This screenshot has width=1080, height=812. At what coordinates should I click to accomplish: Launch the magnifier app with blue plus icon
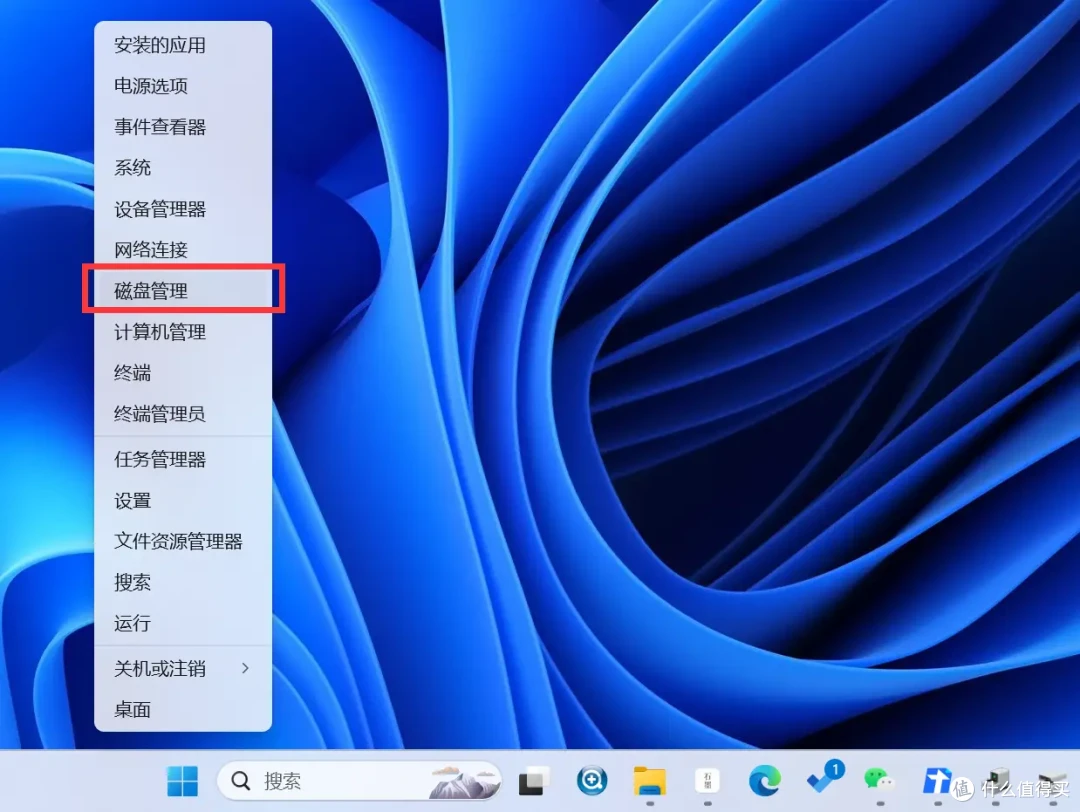tap(592, 781)
